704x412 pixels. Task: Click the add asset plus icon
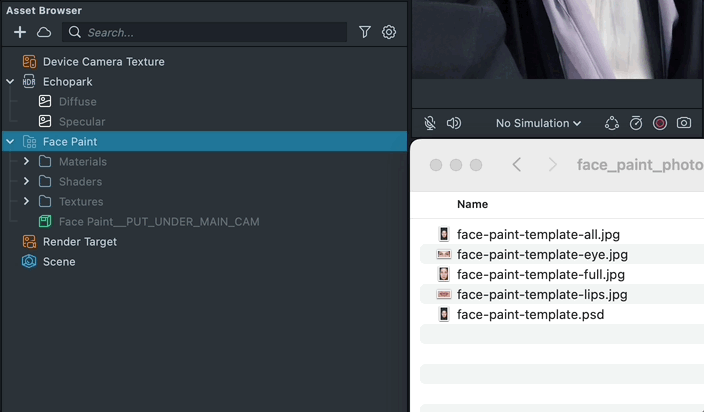coord(20,32)
